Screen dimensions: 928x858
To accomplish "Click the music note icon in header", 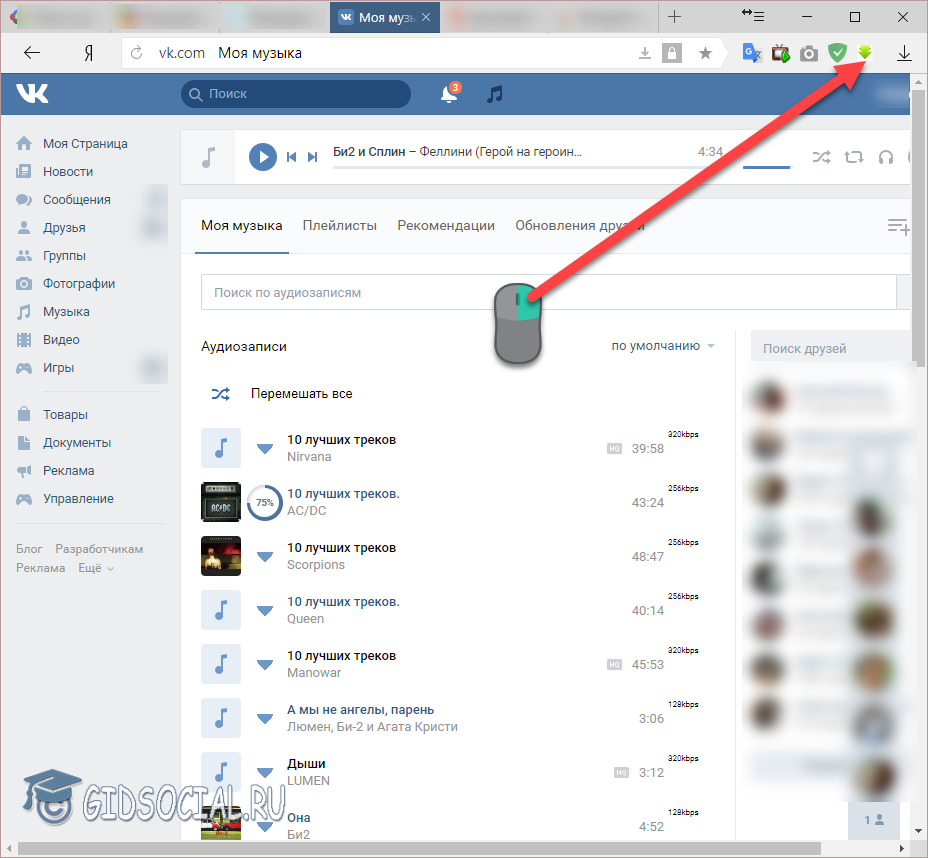I will [x=494, y=94].
